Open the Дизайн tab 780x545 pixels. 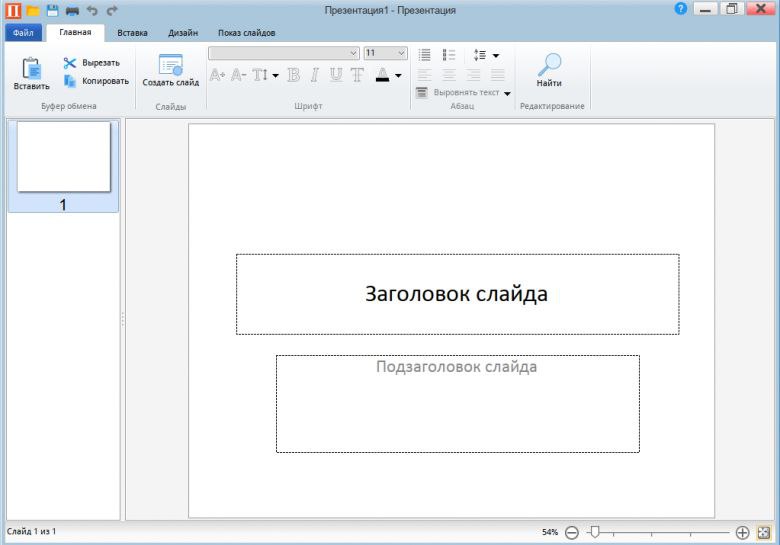point(183,33)
